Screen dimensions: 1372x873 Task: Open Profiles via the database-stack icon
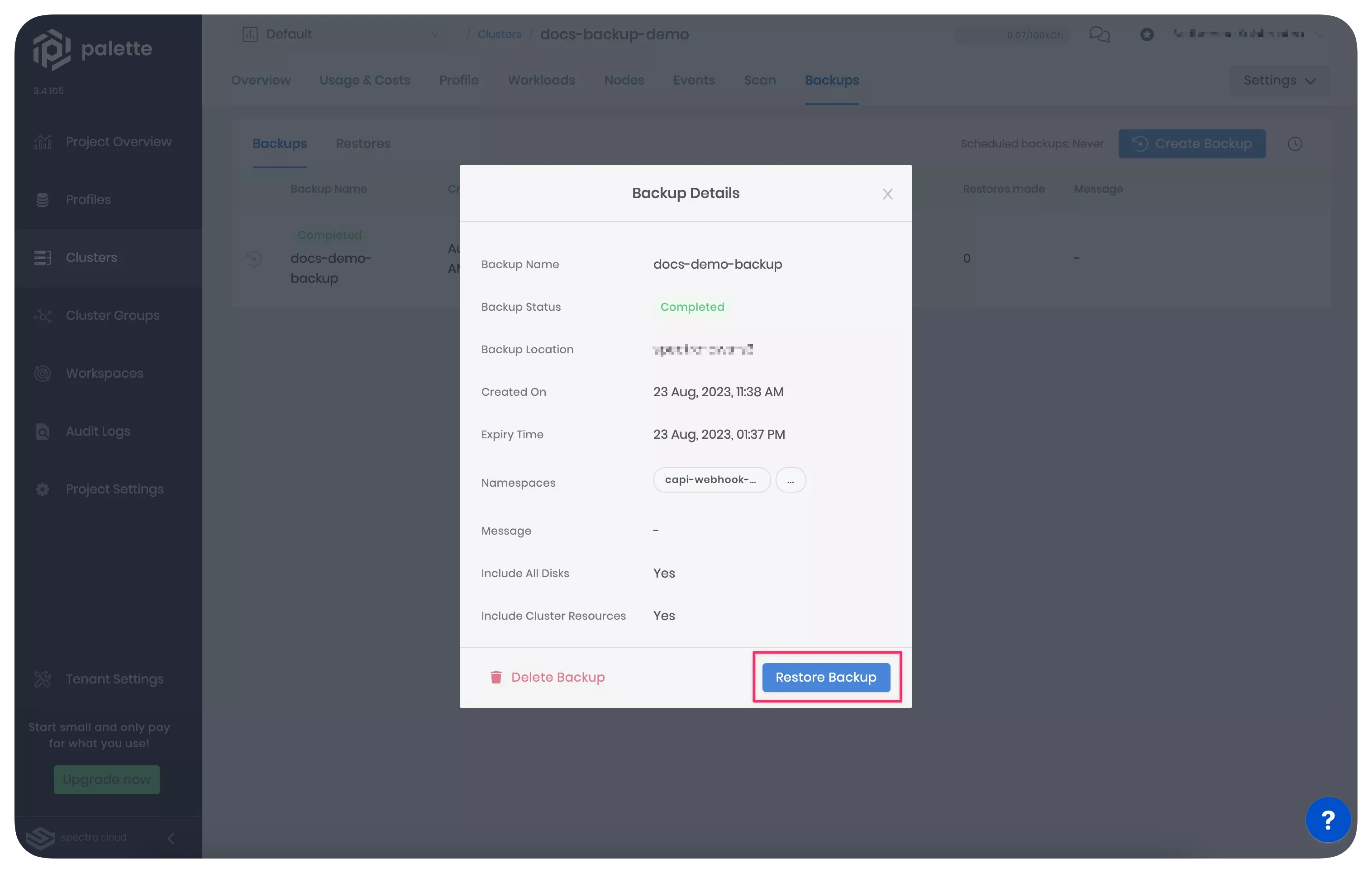(x=43, y=199)
